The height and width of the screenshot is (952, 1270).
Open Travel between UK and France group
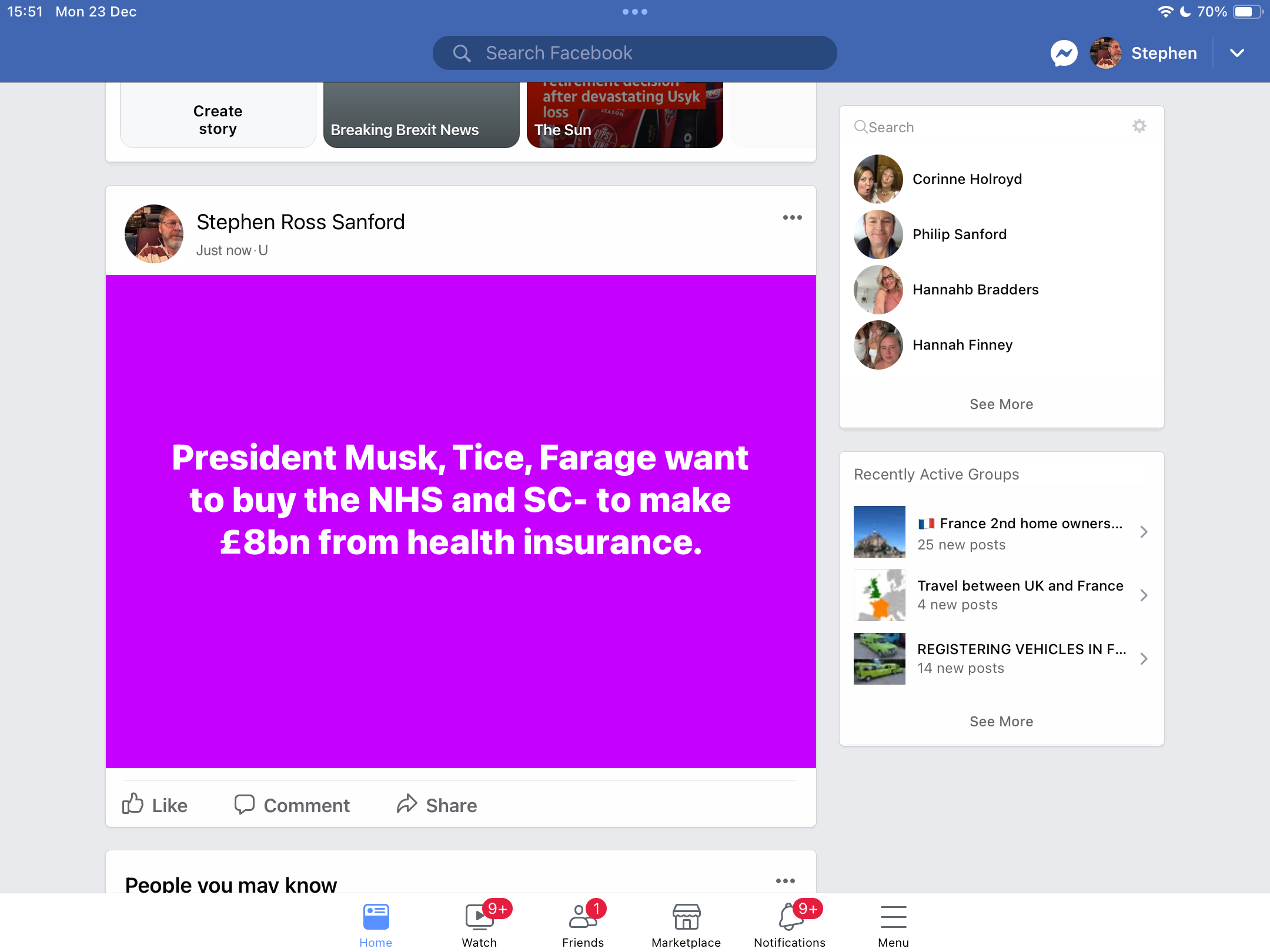tap(1001, 595)
